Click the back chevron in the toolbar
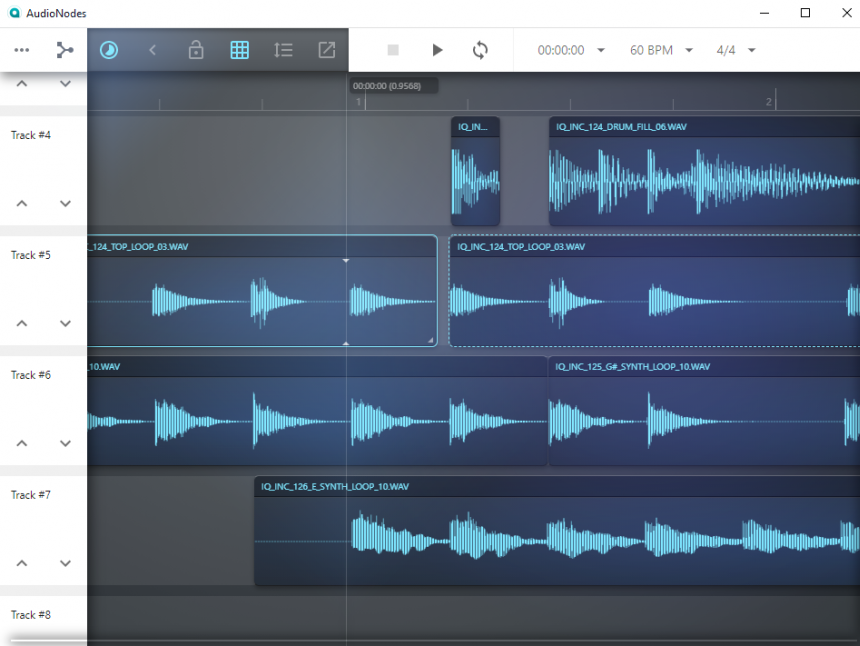This screenshot has width=860, height=646. click(x=152, y=49)
